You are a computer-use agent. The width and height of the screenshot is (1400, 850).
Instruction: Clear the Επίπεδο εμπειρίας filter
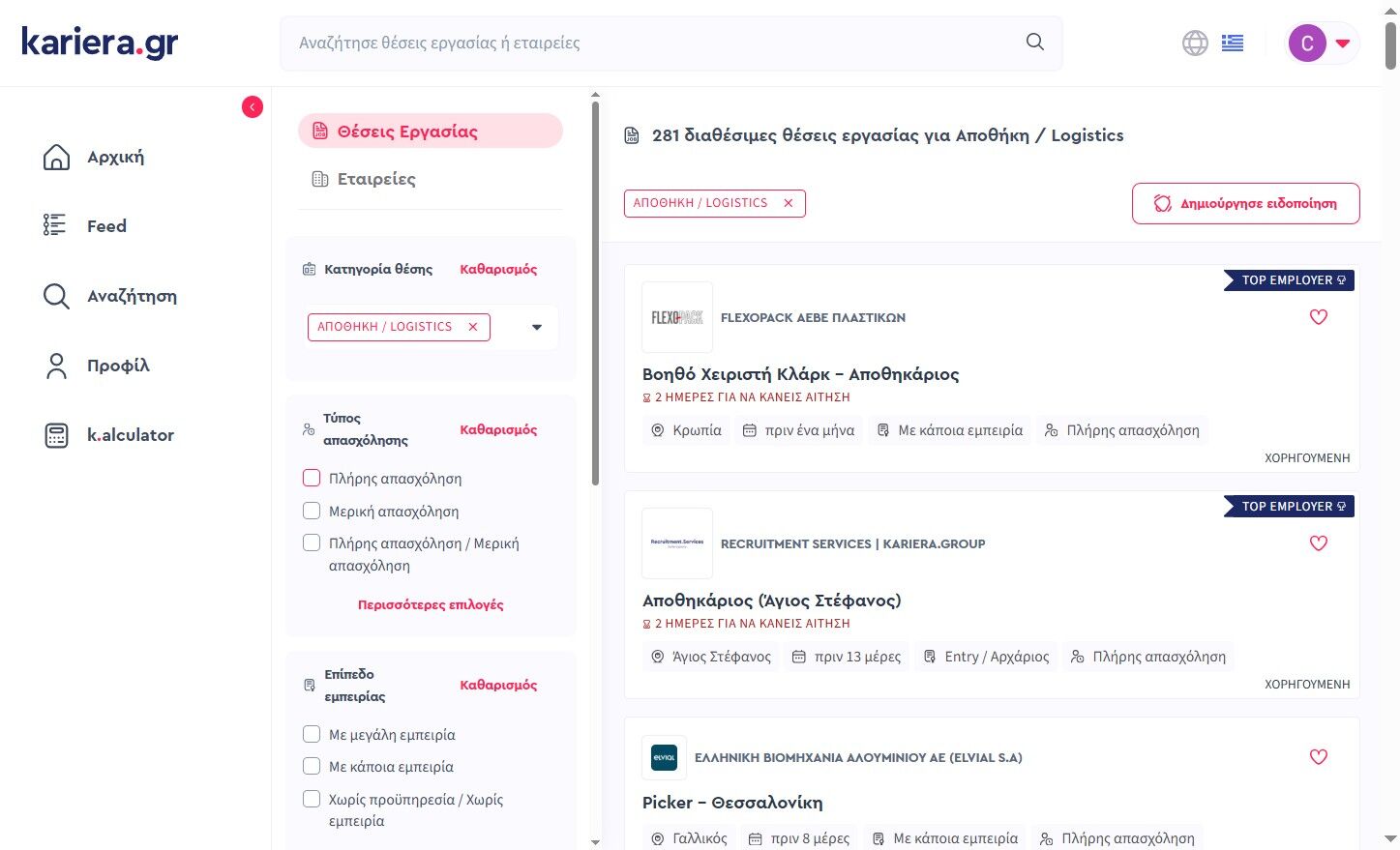coord(498,685)
